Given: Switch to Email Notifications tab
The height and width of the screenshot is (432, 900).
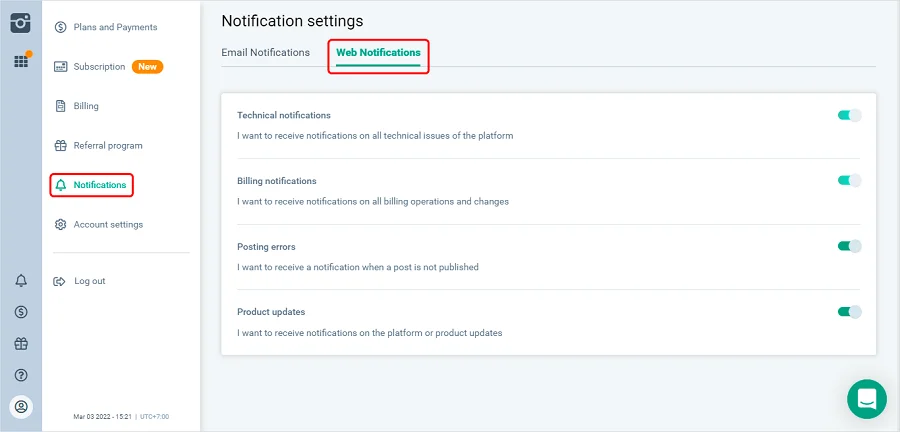Looking at the screenshot, I should [x=265, y=52].
